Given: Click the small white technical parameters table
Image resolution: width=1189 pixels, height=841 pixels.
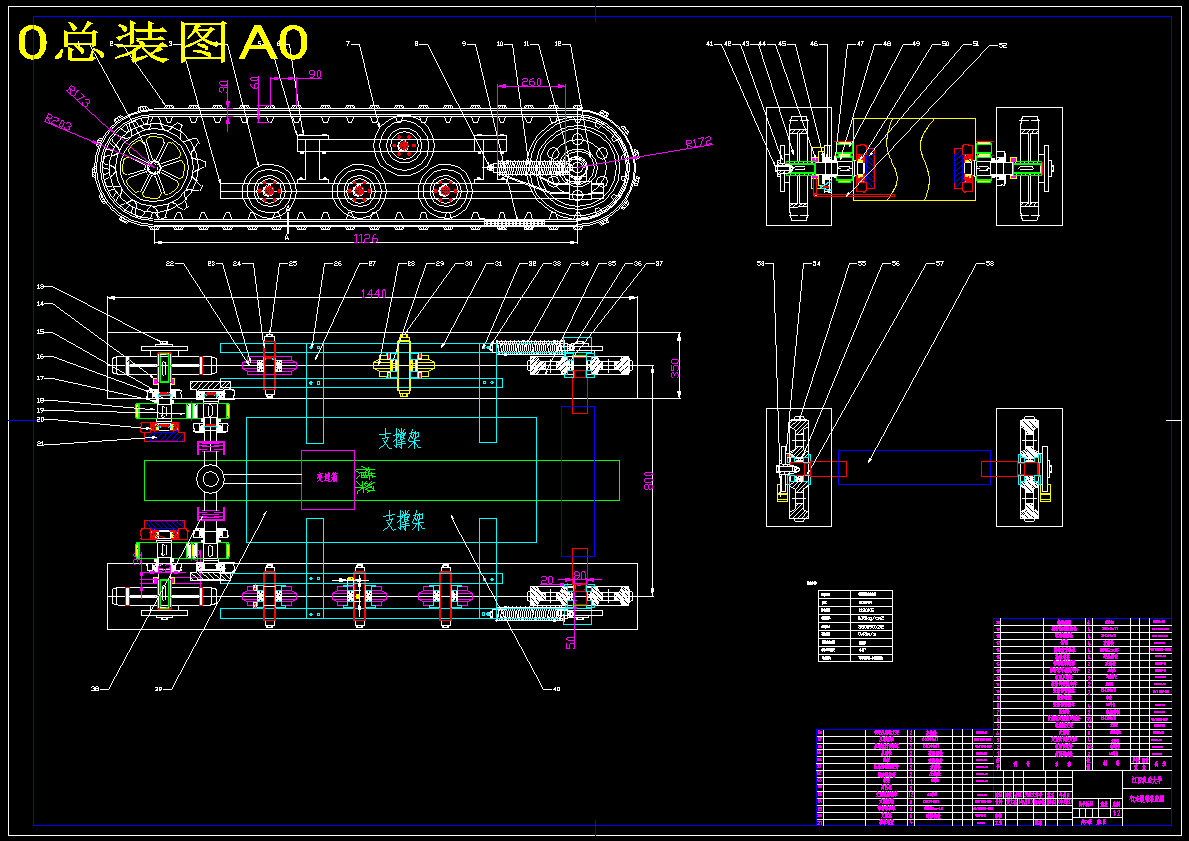Looking at the screenshot, I should 855,626.
